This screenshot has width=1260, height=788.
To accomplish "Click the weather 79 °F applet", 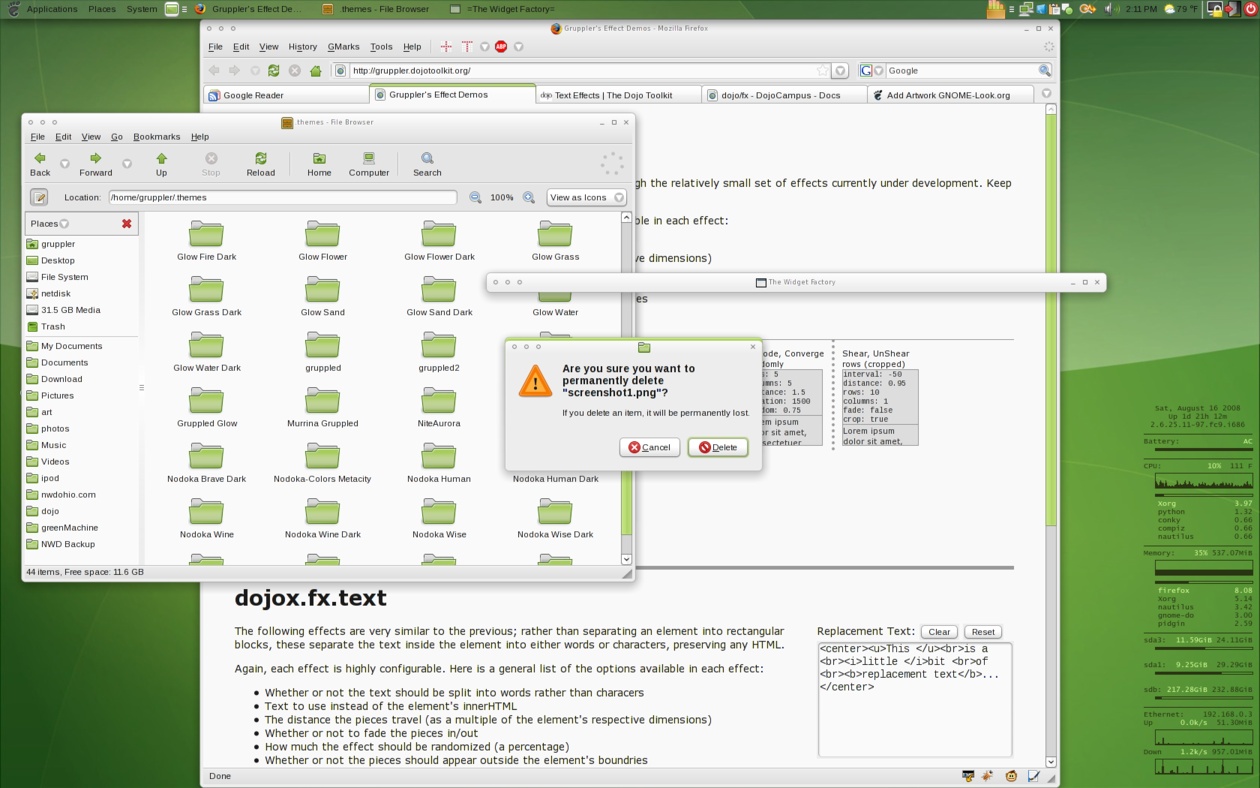I will tap(1181, 9).
